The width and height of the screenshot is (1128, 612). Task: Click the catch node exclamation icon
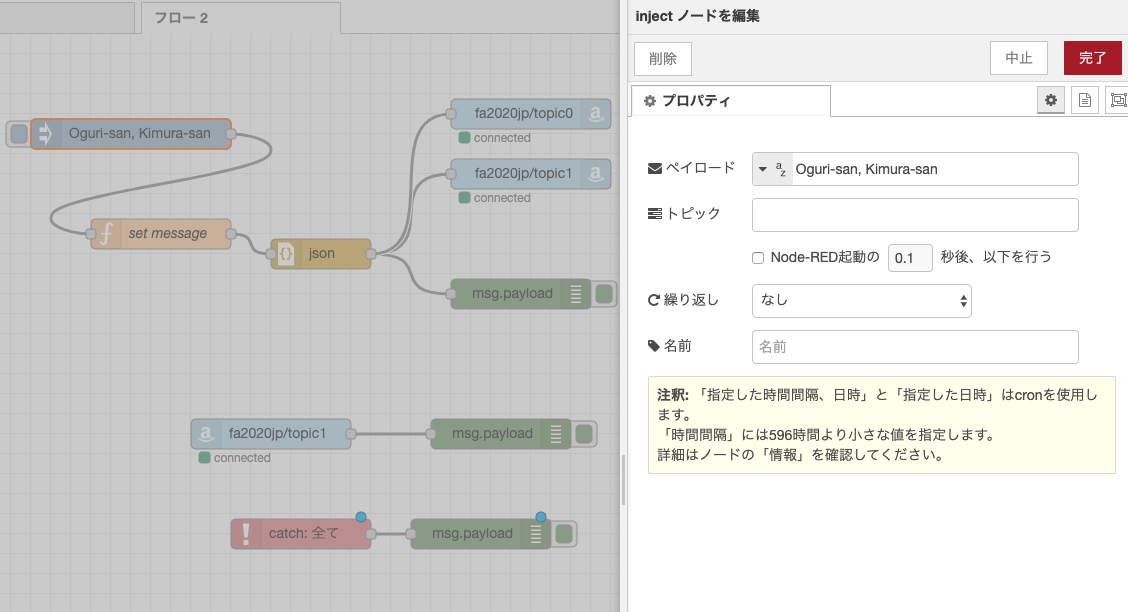245,534
